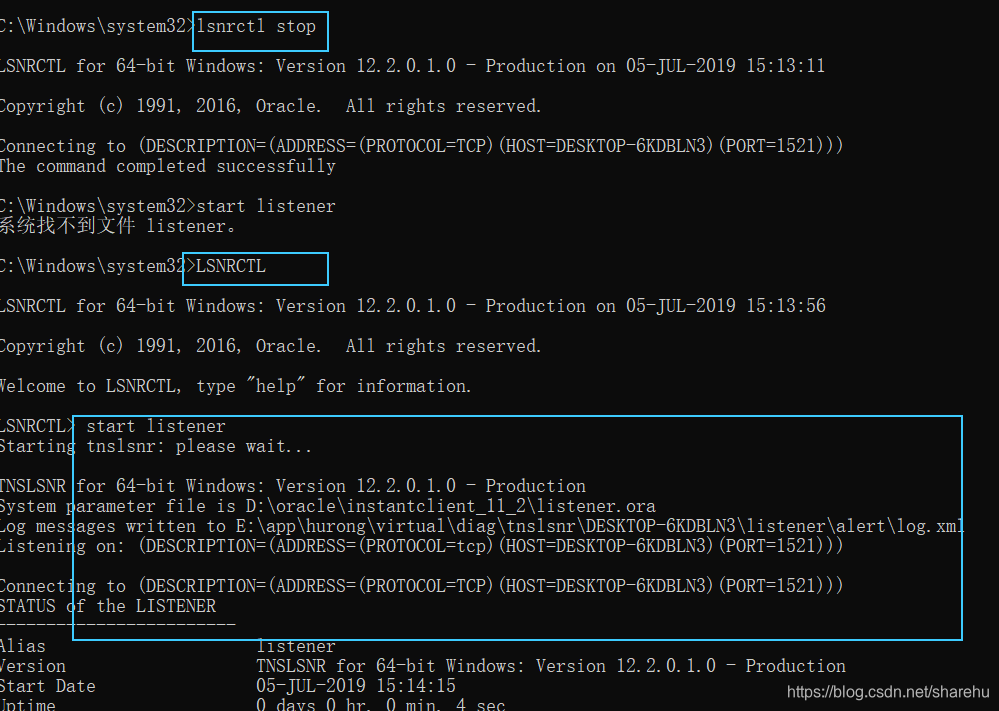Click 'STATUS of the LISTENER' heading
Viewport: 999px width, 711px height.
pos(108,606)
